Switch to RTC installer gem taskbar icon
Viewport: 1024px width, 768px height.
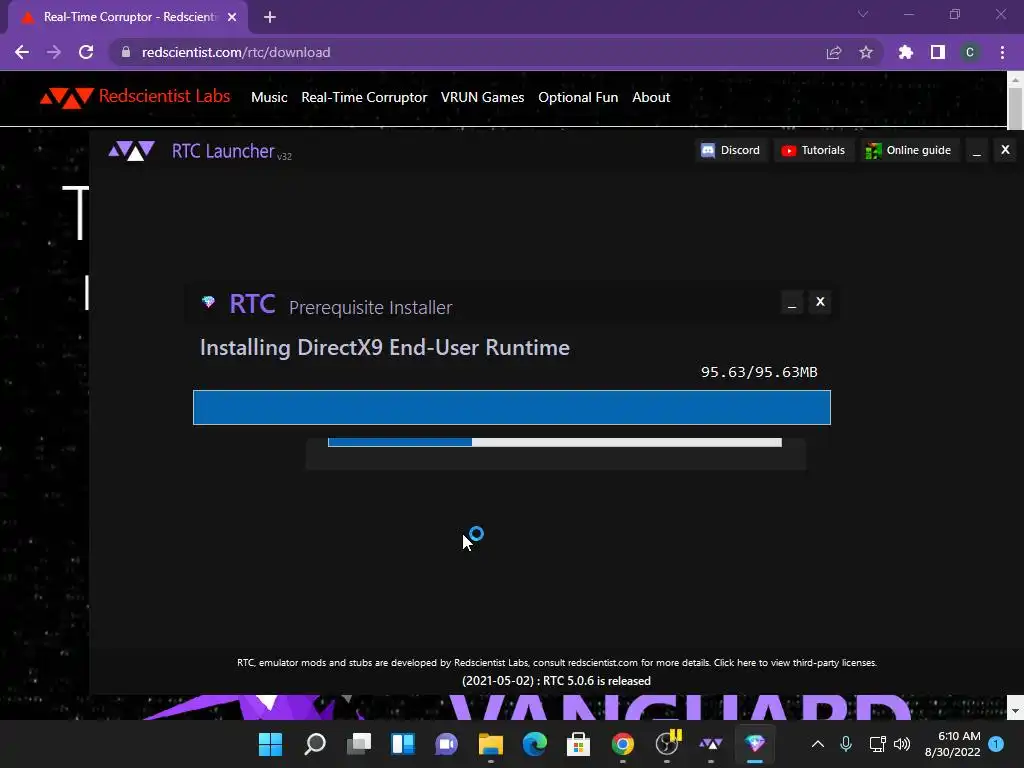(755, 744)
